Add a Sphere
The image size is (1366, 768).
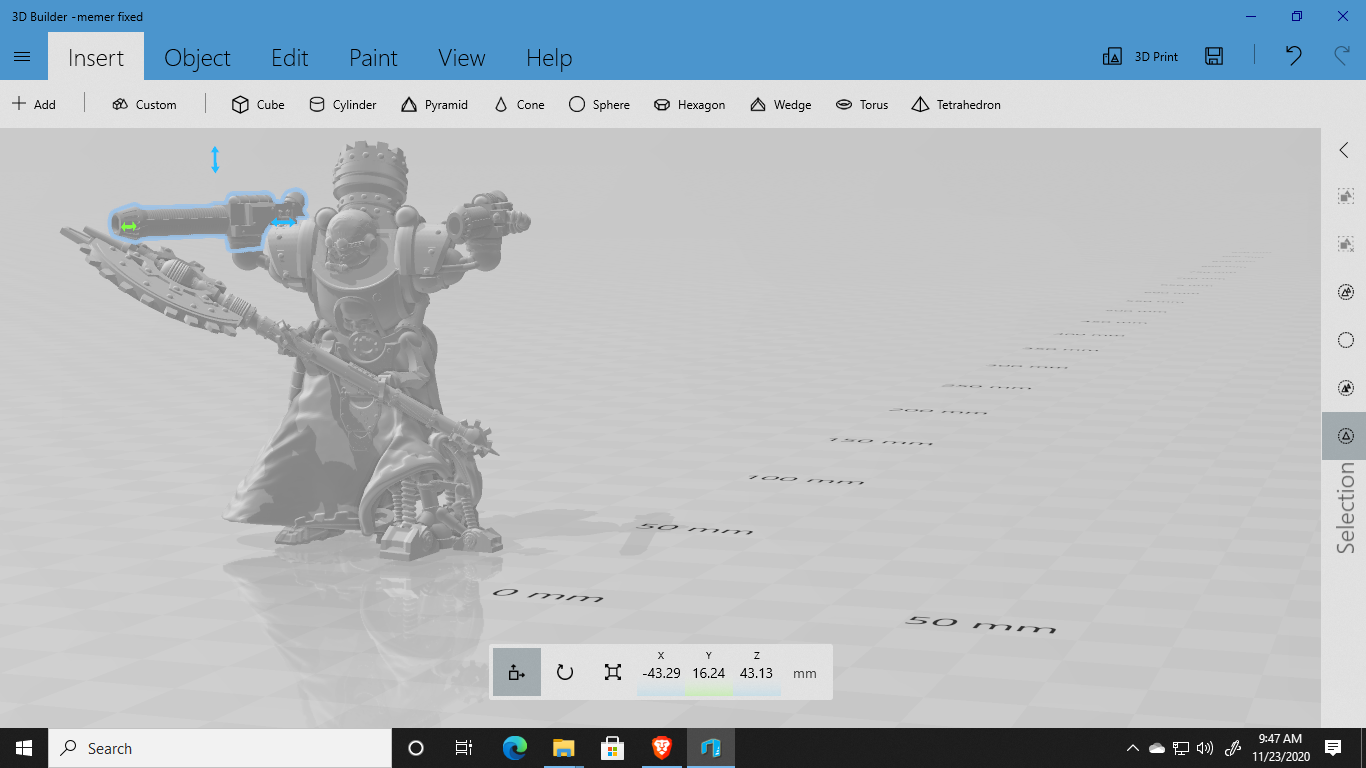599,104
